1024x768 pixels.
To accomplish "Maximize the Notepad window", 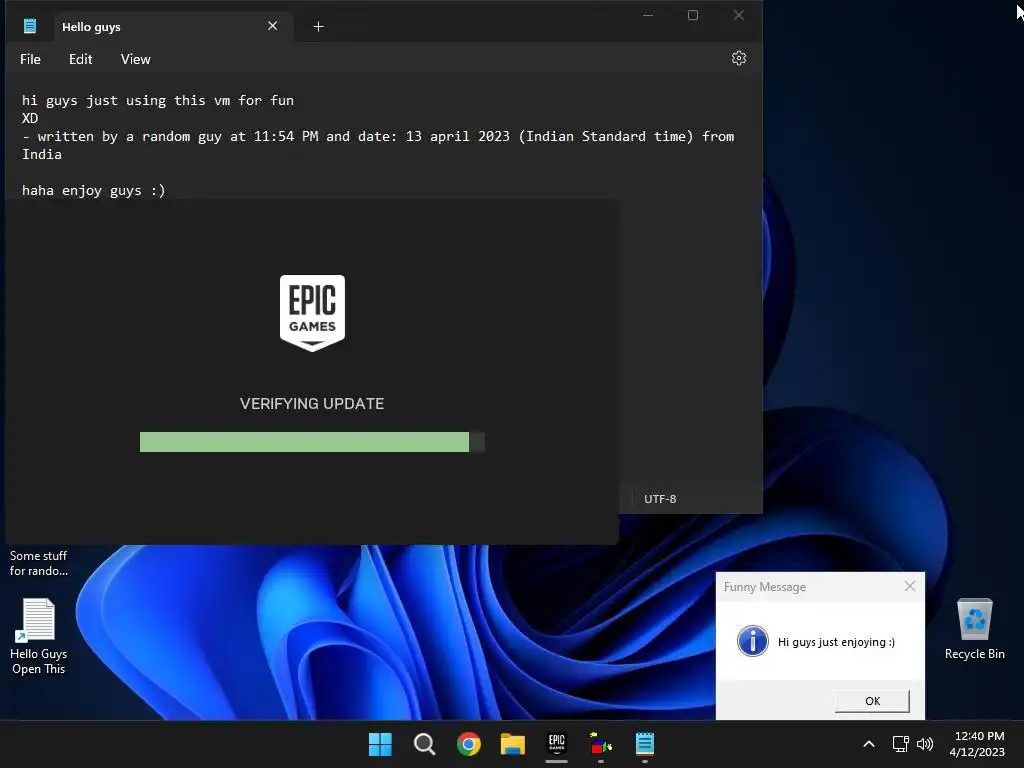I will coord(693,15).
